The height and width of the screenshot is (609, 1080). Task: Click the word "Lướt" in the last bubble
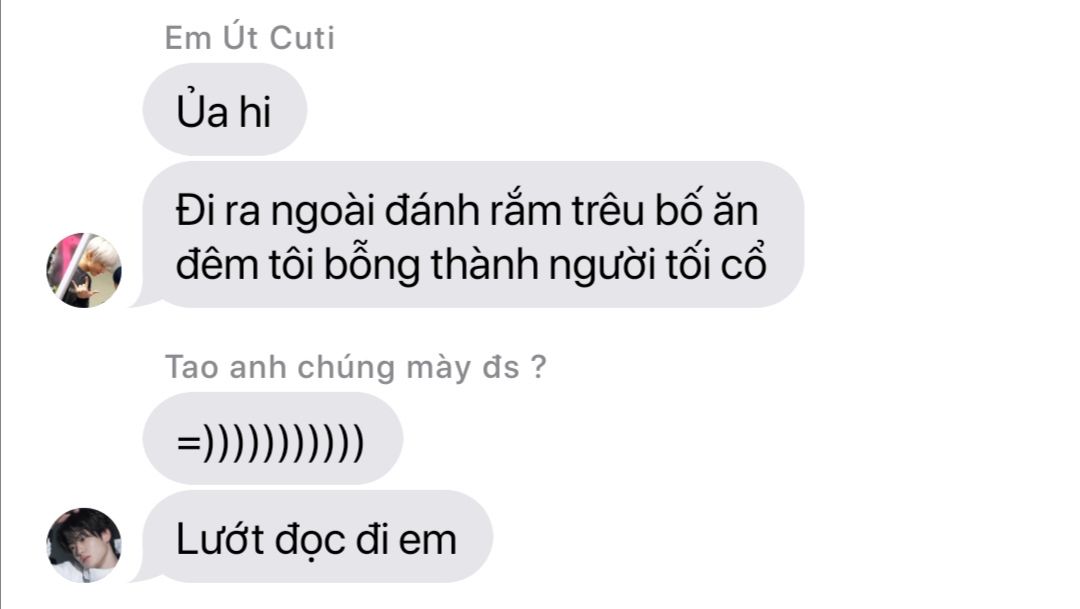220,538
